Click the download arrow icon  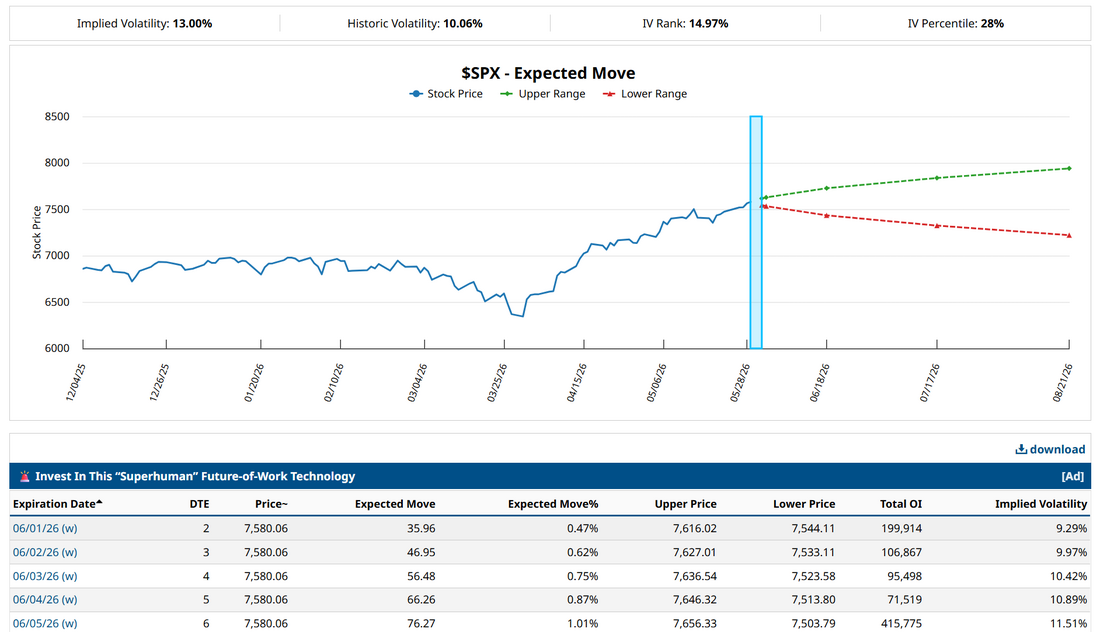[1021, 449]
